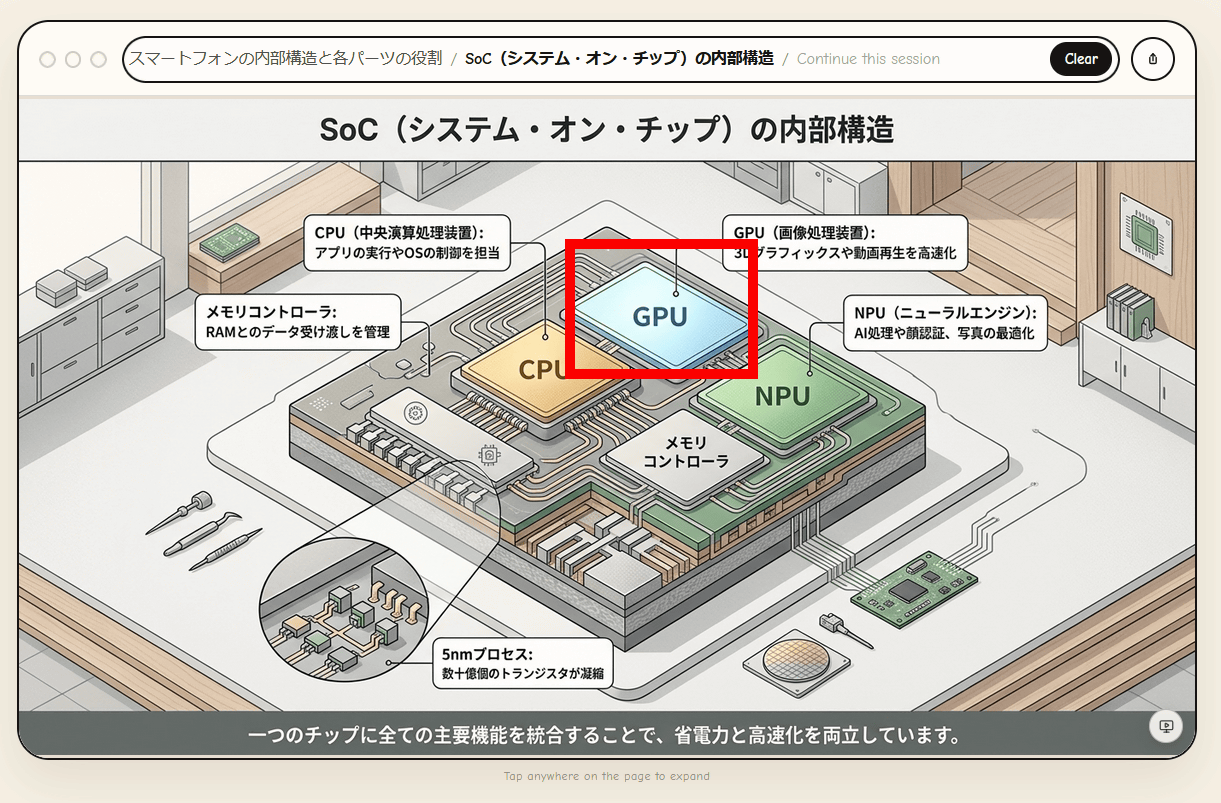Click the share icon button
The image size is (1221, 803).
1153,59
